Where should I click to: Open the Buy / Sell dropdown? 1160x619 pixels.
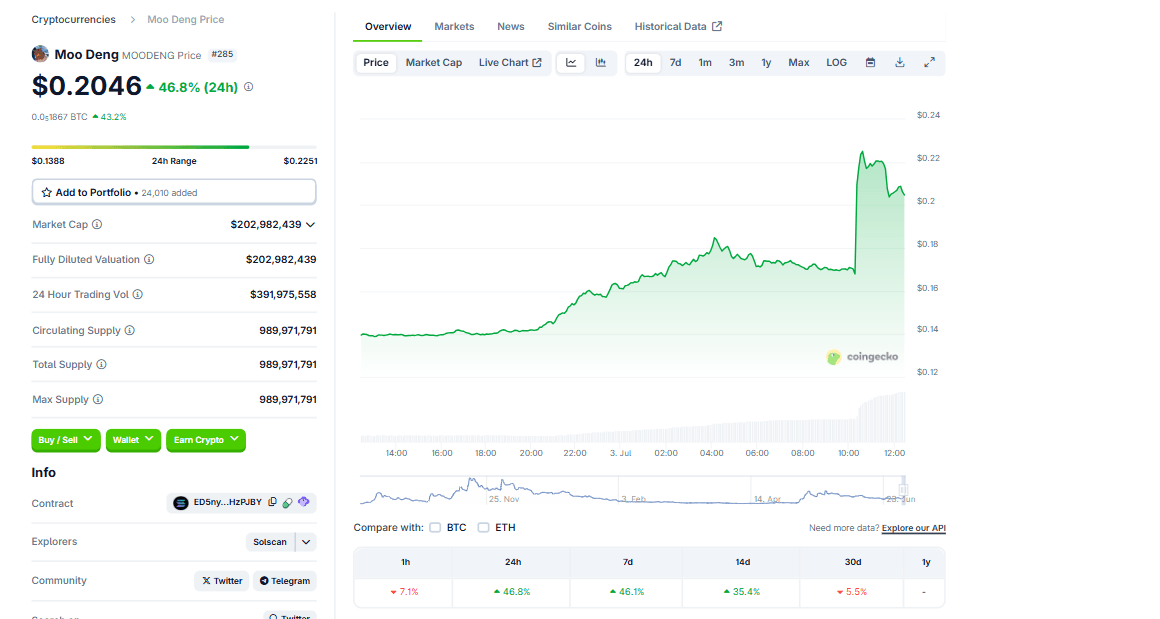click(x=66, y=440)
